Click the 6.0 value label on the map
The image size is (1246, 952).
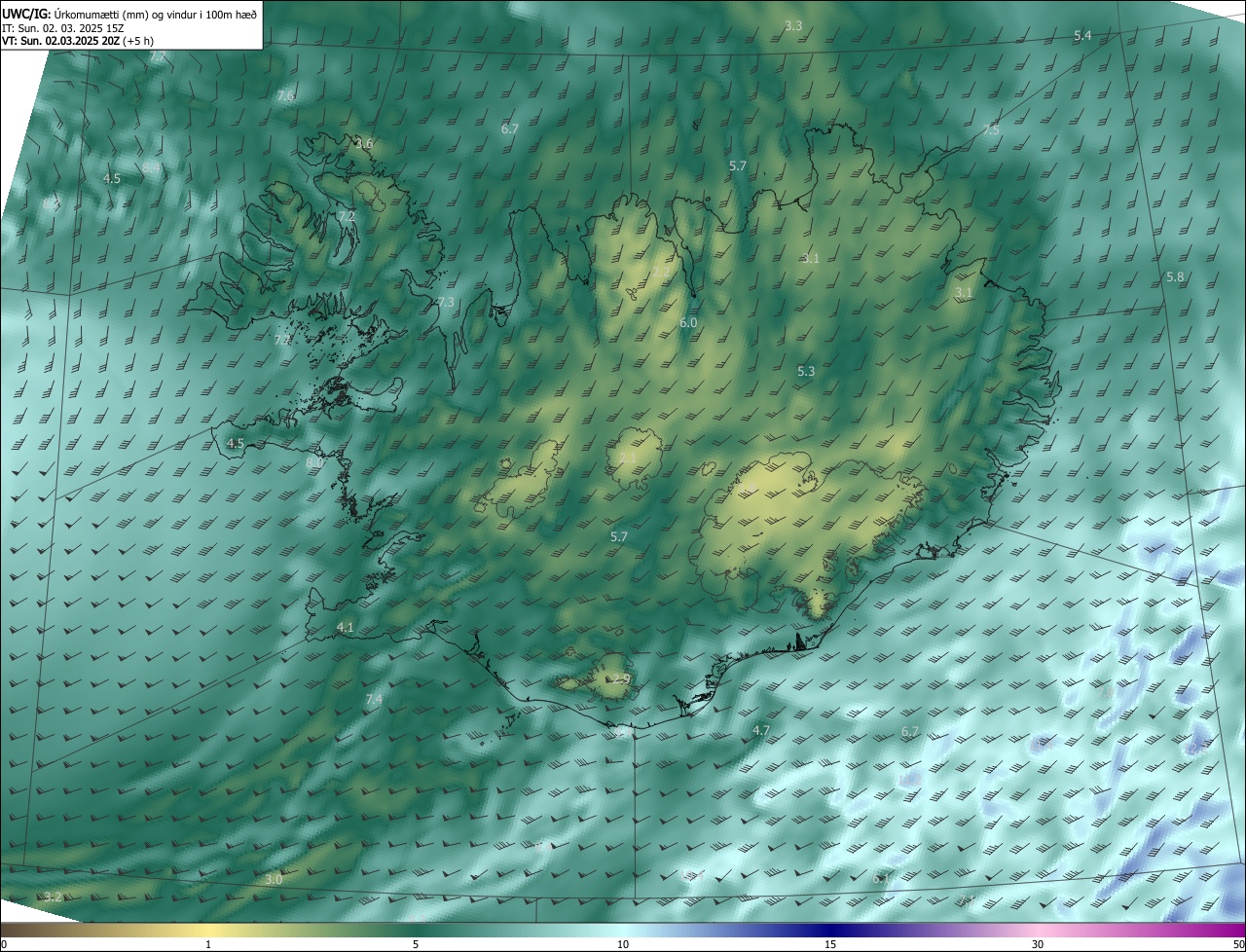coord(688,323)
